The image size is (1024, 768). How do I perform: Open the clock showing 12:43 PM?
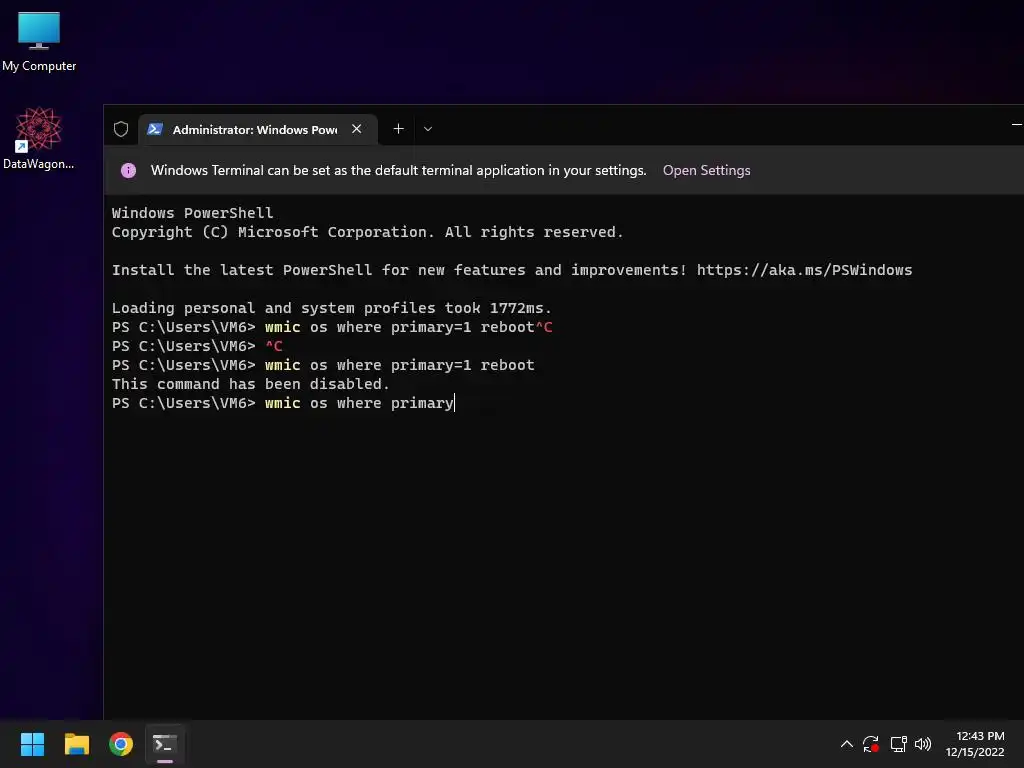975,744
